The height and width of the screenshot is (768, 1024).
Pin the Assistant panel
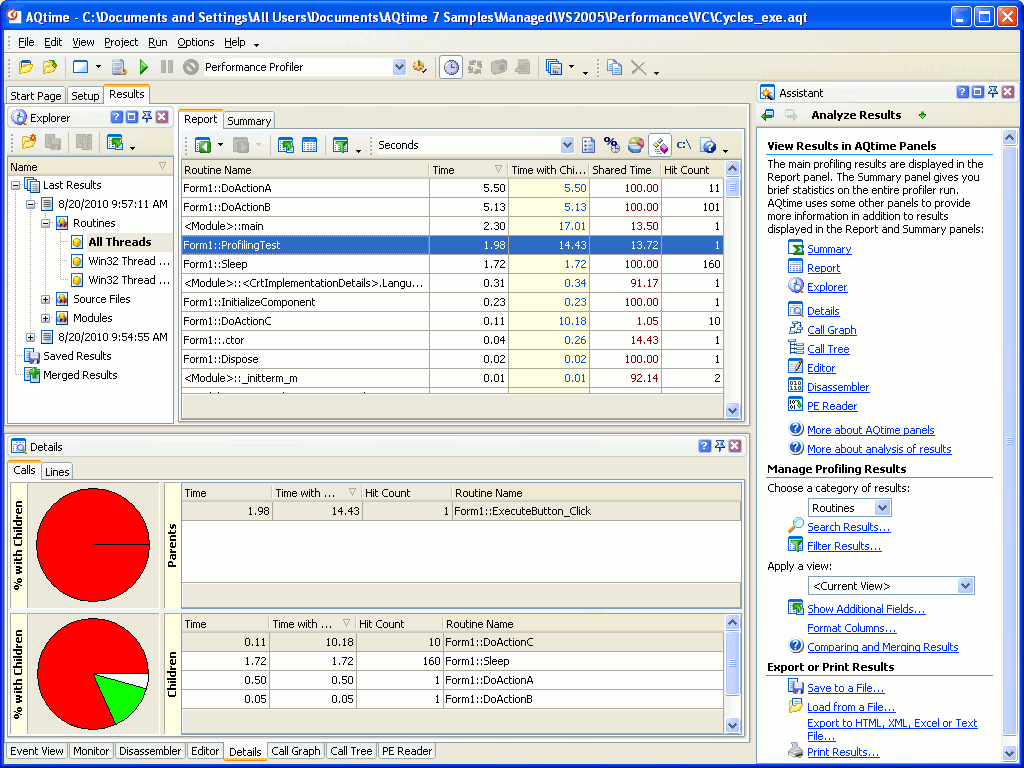993,92
